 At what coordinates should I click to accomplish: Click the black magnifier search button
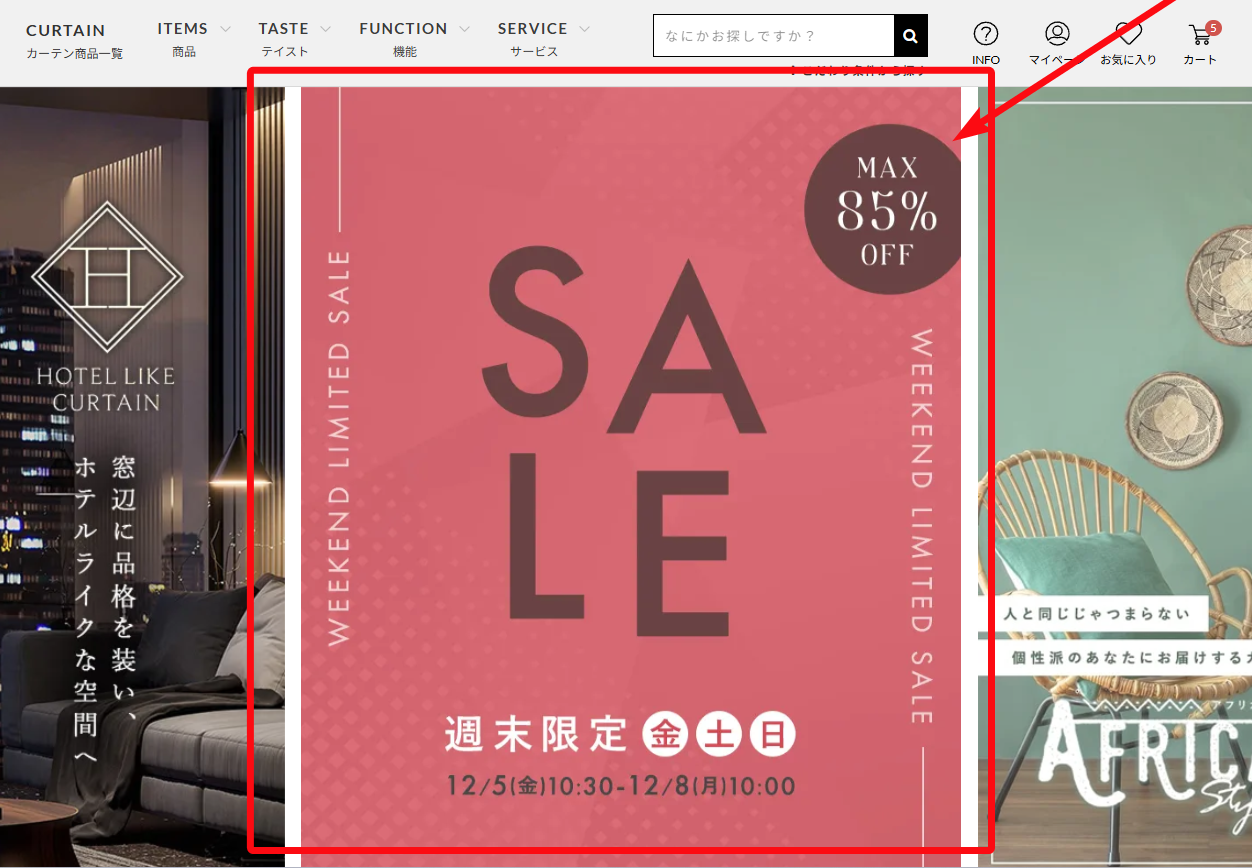(910, 36)
